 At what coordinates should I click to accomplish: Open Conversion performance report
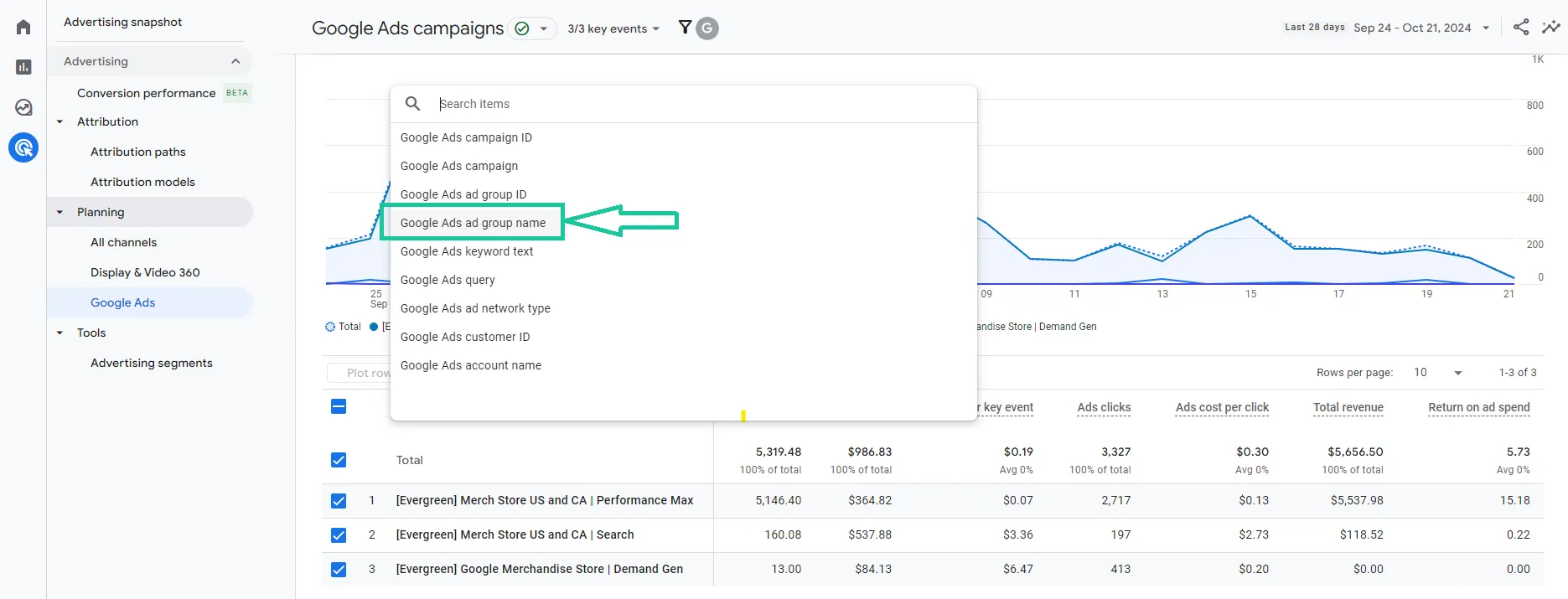pyautogui.click(x=146, y=93)
